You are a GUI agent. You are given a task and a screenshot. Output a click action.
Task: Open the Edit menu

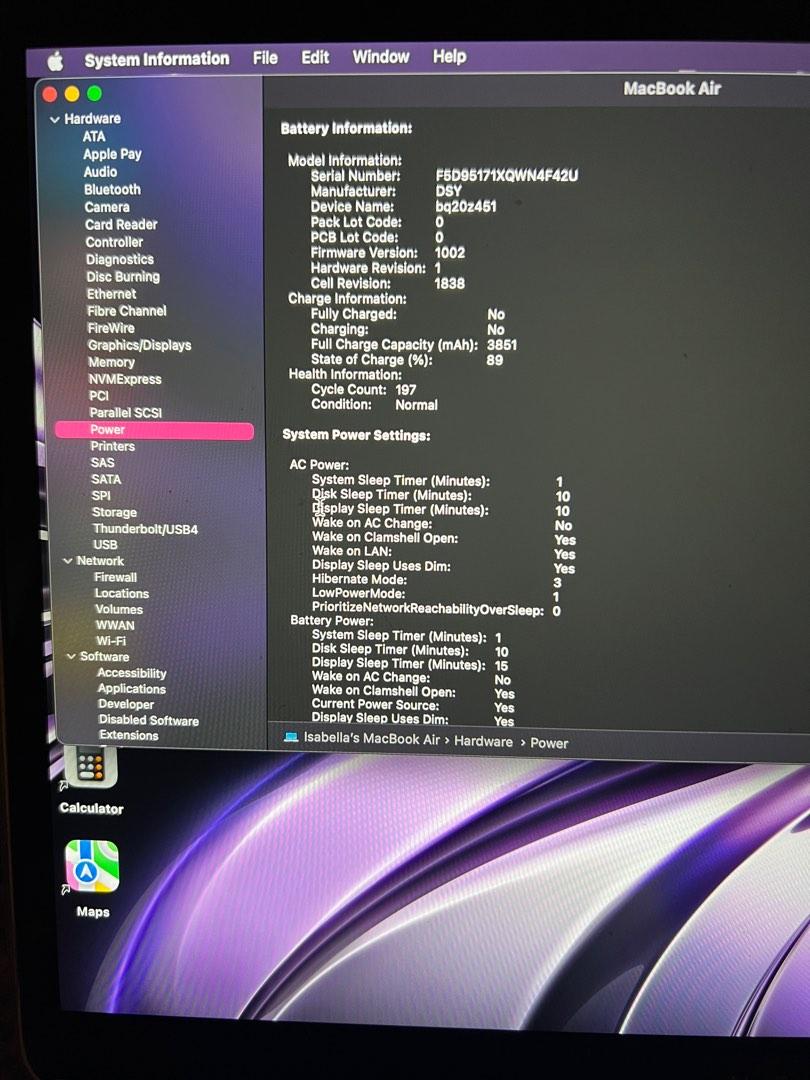coord(315,57)
